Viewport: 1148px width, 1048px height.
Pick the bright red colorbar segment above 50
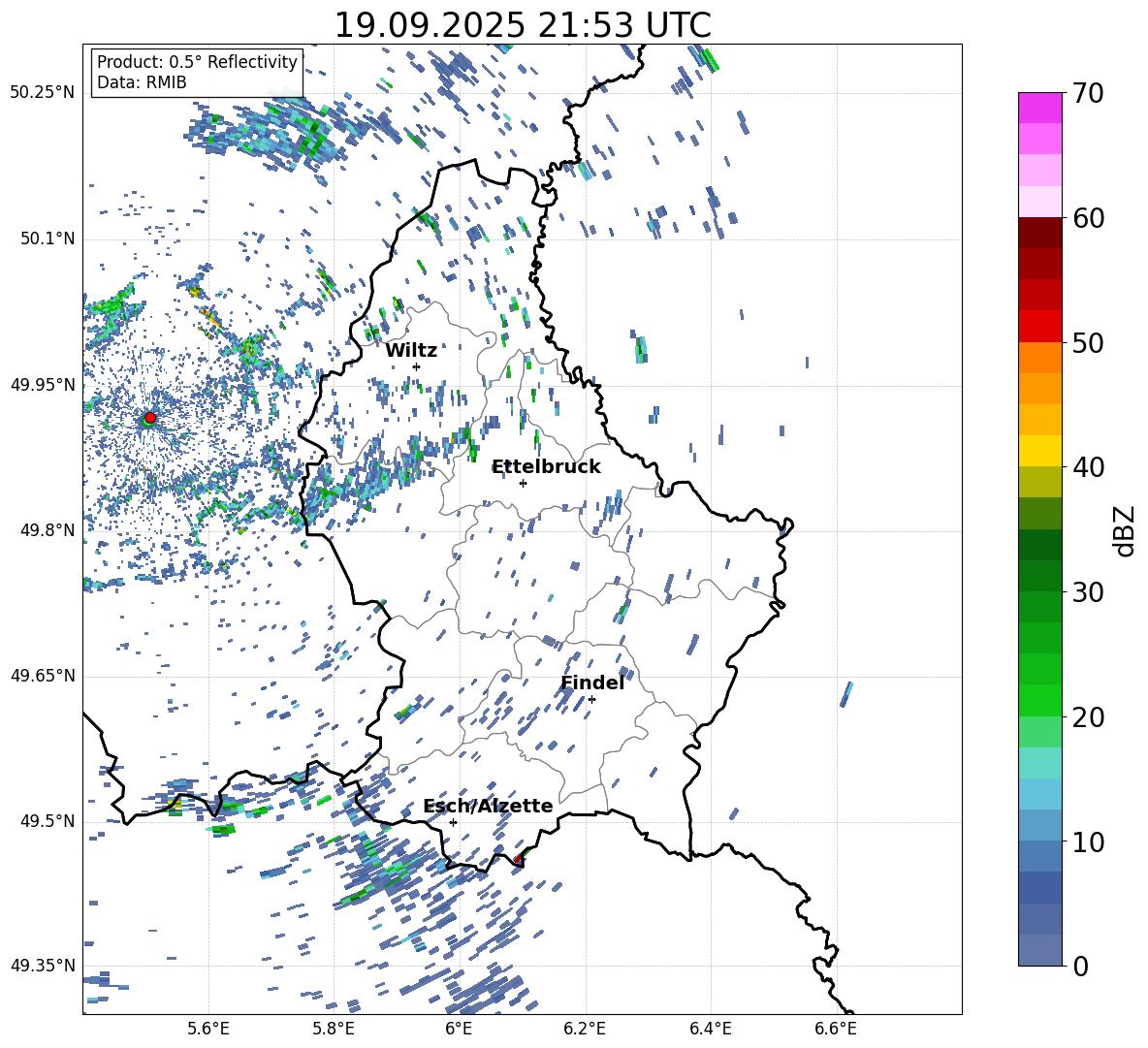point(1040,327)
